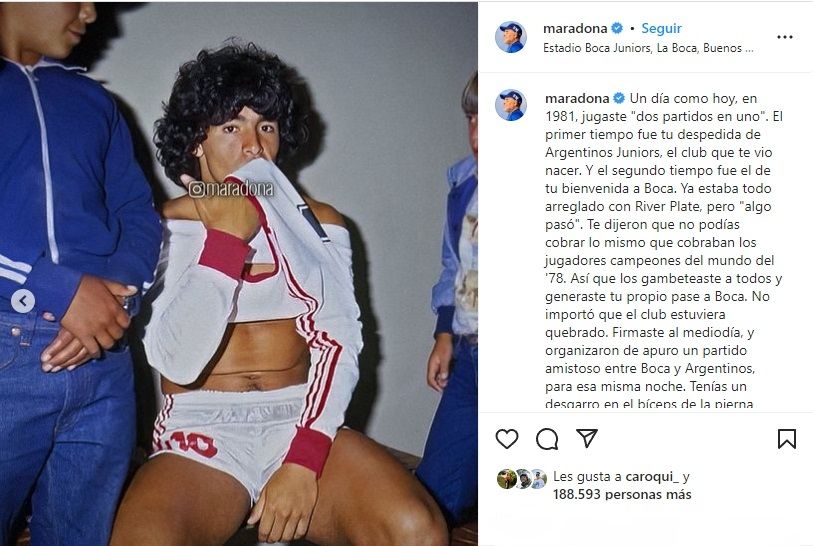Click the verified badge in header
Viewport: 813px width, 546px height.
(x=617, y=29)
